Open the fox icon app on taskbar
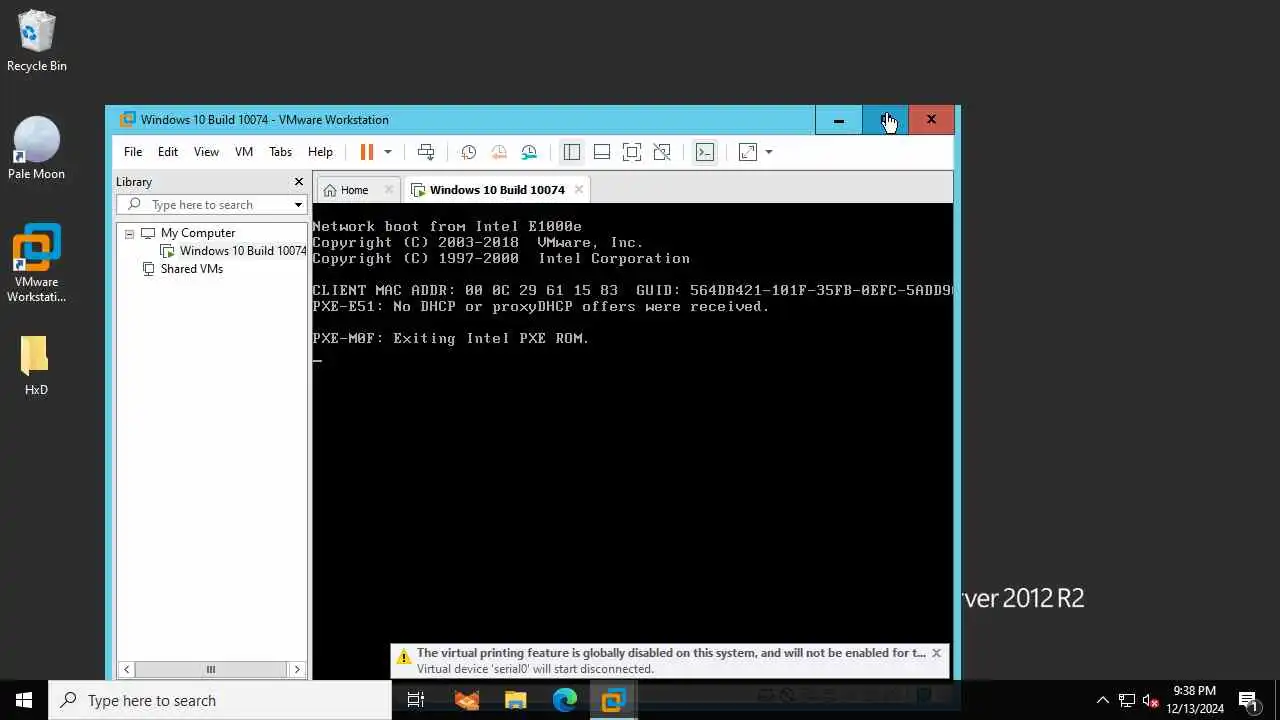This screenshot has width=1280, height=720. coord(467,700)
